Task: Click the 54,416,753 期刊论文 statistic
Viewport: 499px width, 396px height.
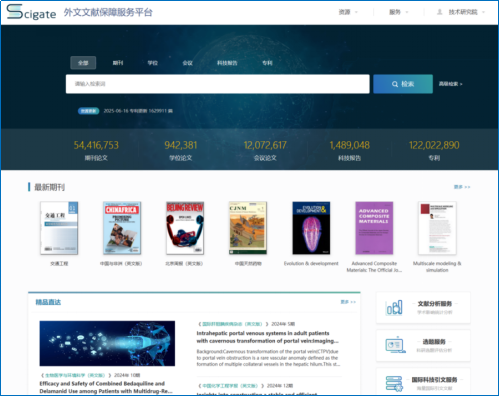Action: tap(96, 151)
